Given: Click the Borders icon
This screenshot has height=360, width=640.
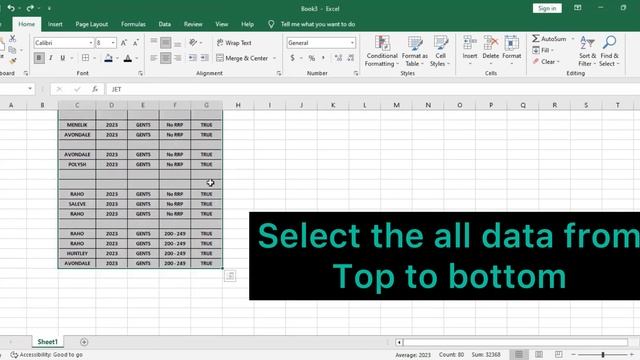Looking at the screenshot, I should tap(85, 58).
